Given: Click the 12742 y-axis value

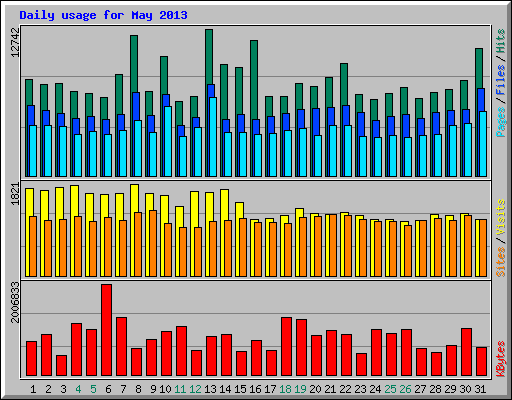Looking at the screenshot, I should click(x=15, y=42).
